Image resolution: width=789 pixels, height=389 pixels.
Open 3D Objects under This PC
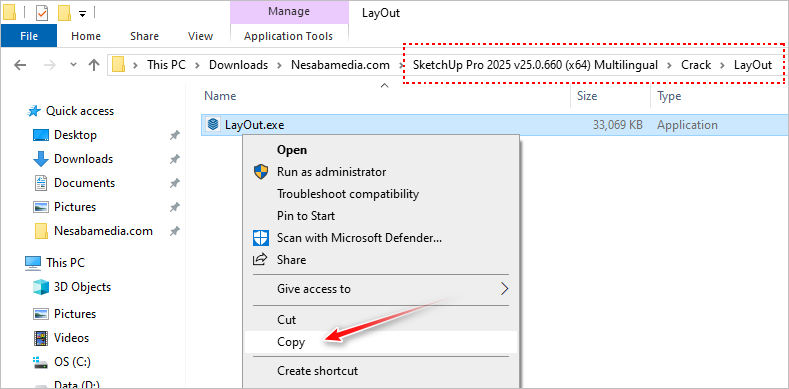[x=83, y=287]
